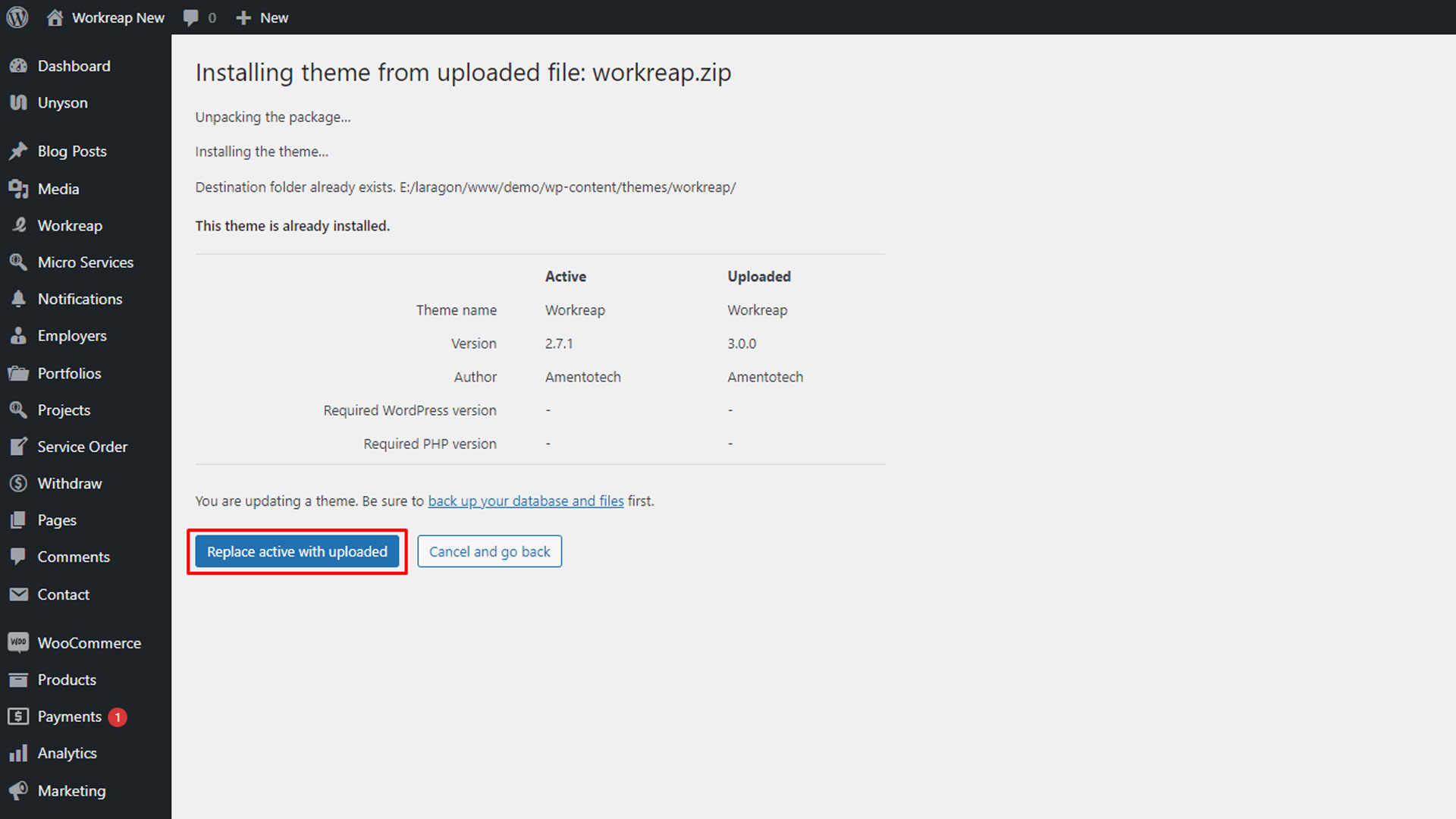Click the WordPress logo icon
This screenshot has width=1456, height=819.
[17, 17]
